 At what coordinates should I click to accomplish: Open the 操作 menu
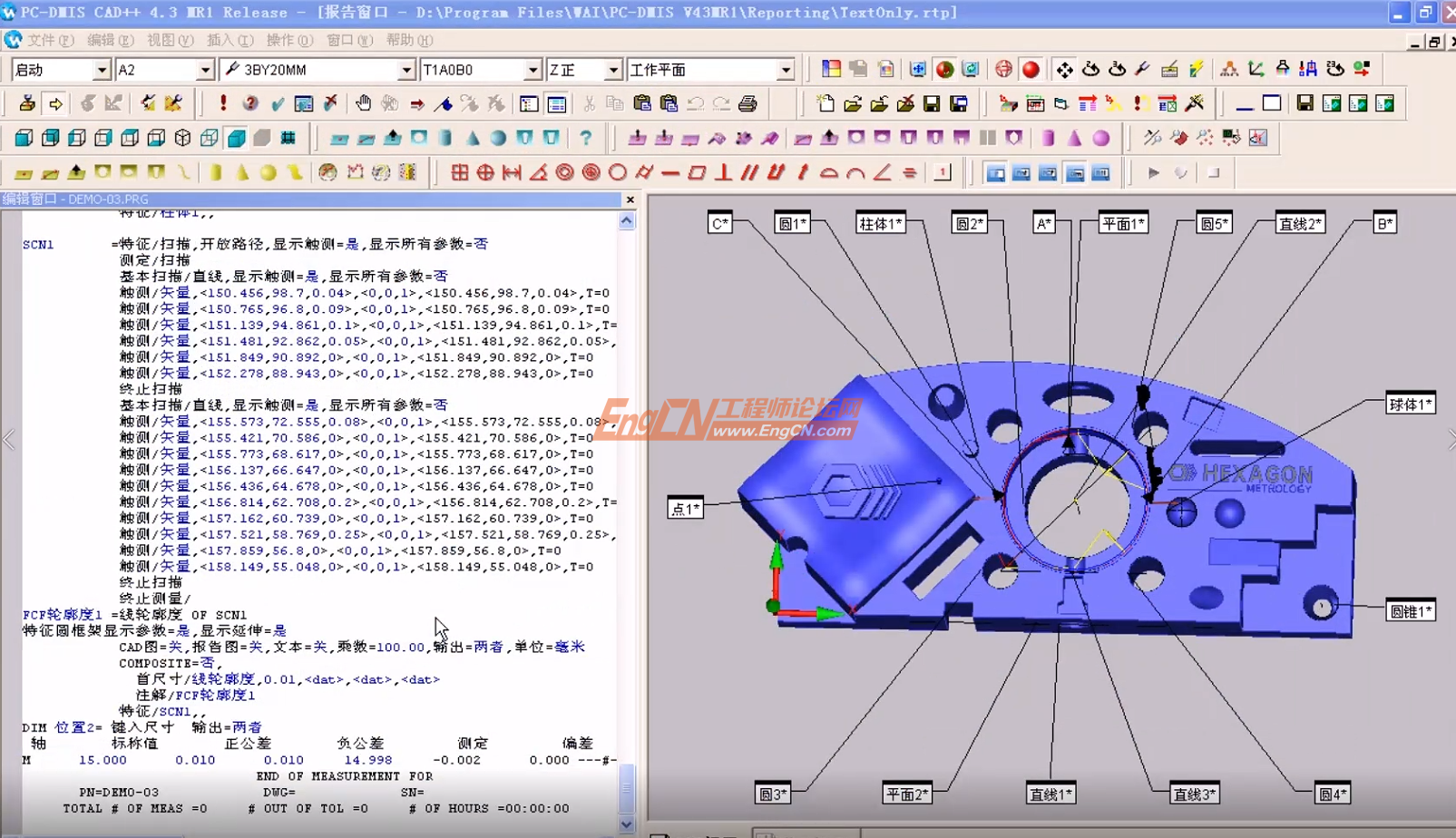pos(289,40)
